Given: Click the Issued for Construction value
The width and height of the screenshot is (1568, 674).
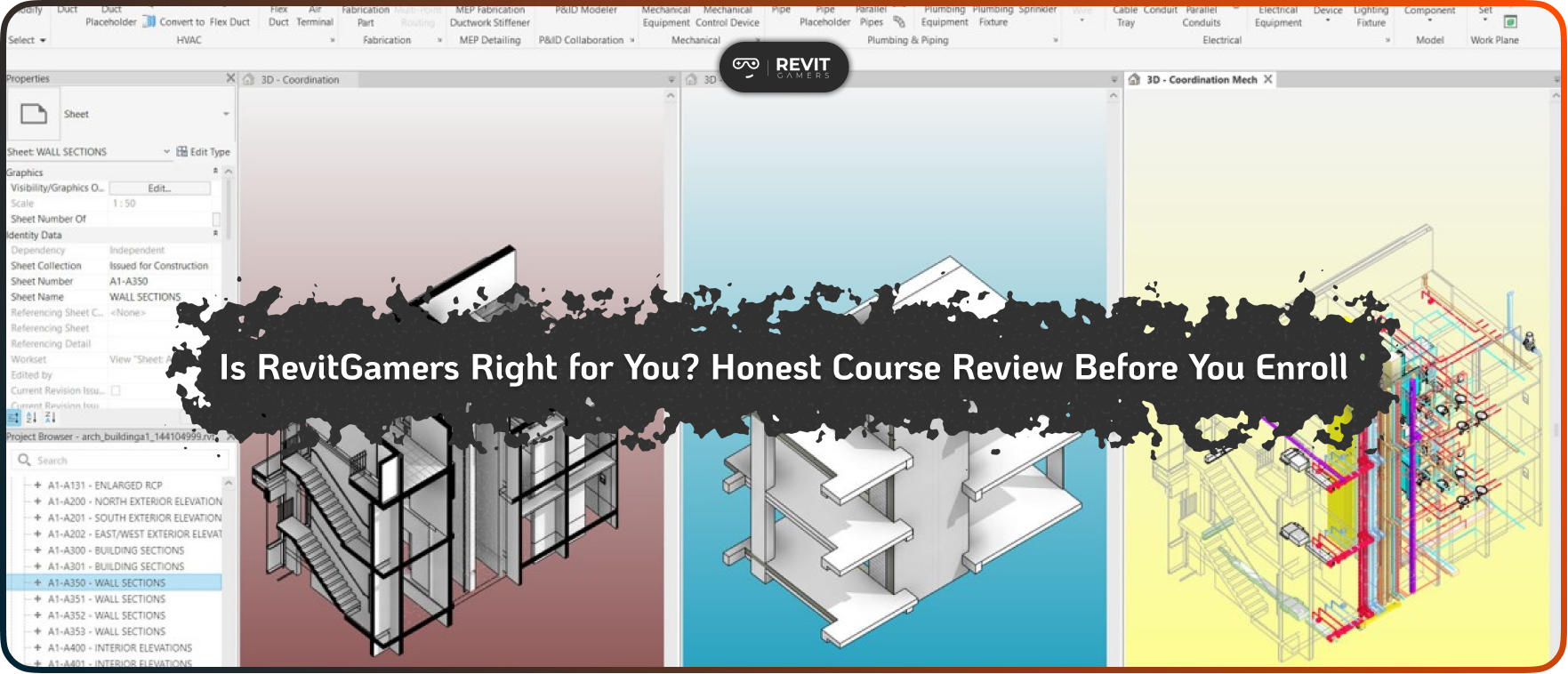Looking at the screenshot, I should click(159, 266).
